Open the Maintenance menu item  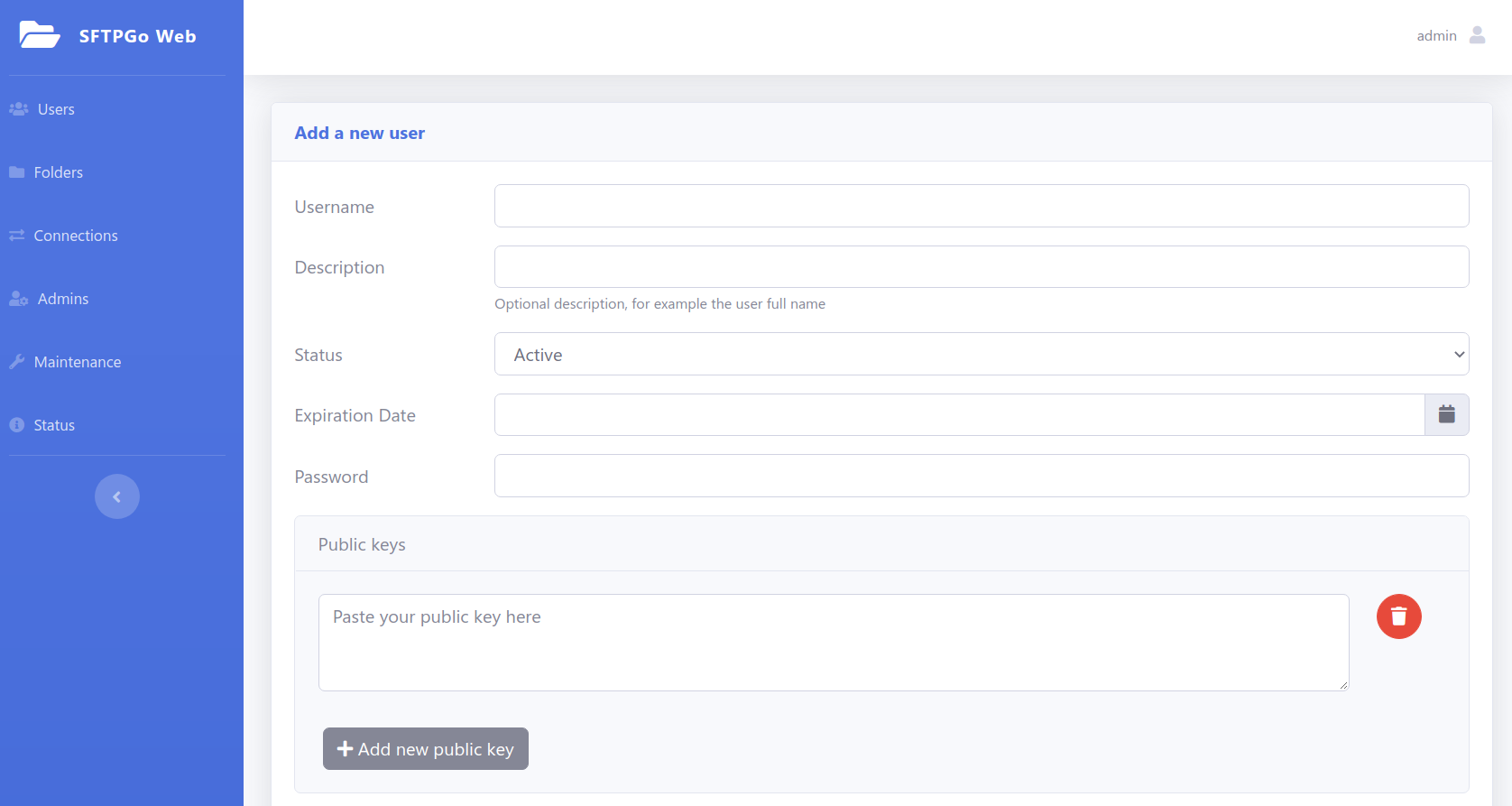pos(78,362)
